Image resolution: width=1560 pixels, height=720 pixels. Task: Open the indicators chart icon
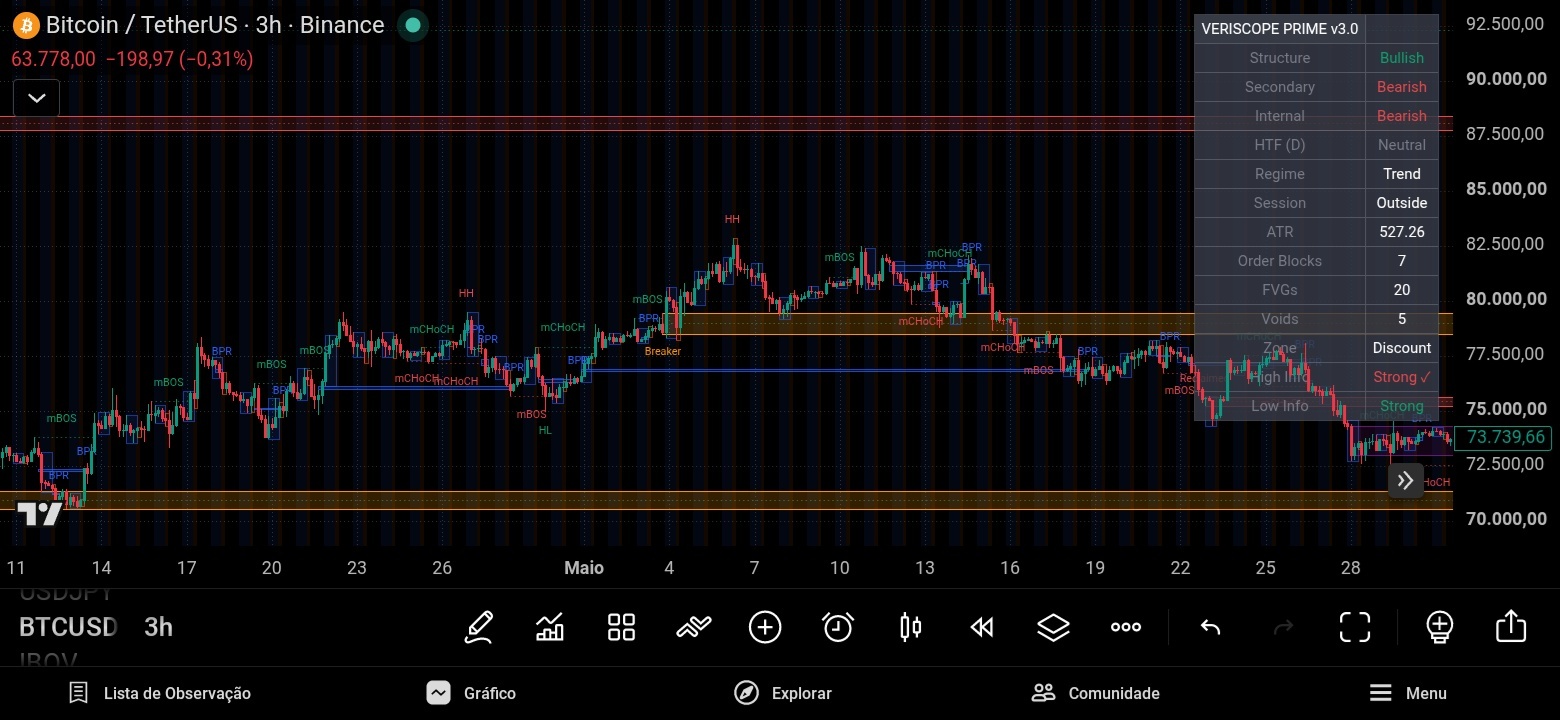(x=550, y=627)
